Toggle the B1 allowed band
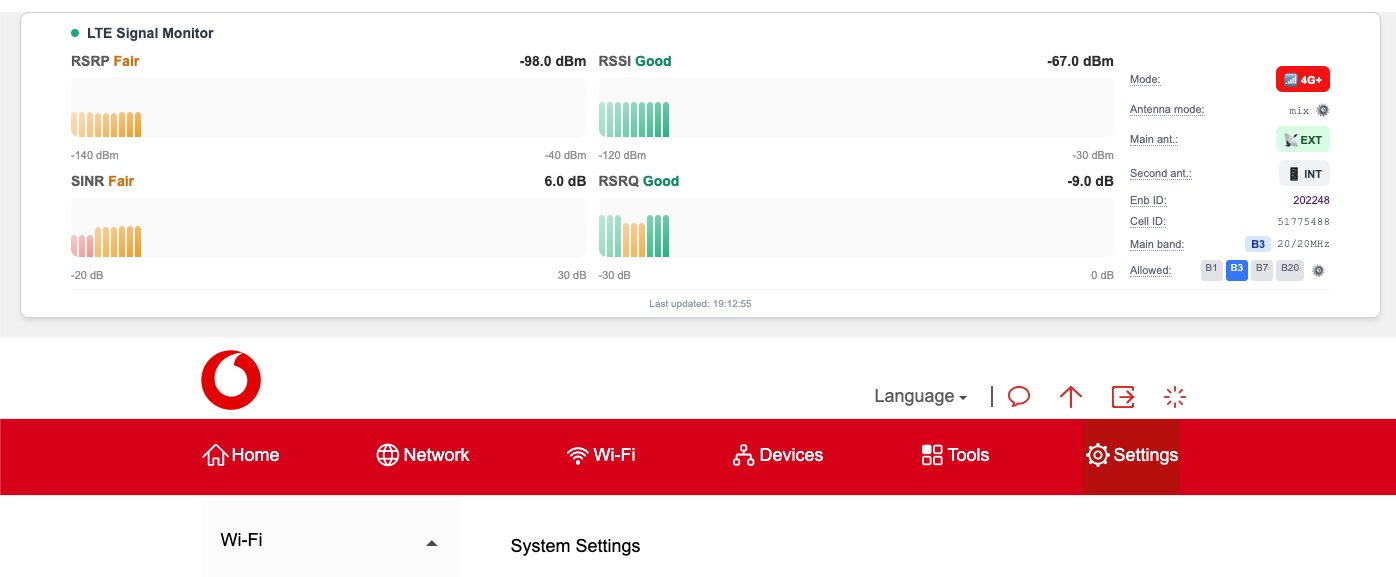Image resolution: width=1396 pixels, height=577 pixels. pyautogui.click(x=1211, y=270)
